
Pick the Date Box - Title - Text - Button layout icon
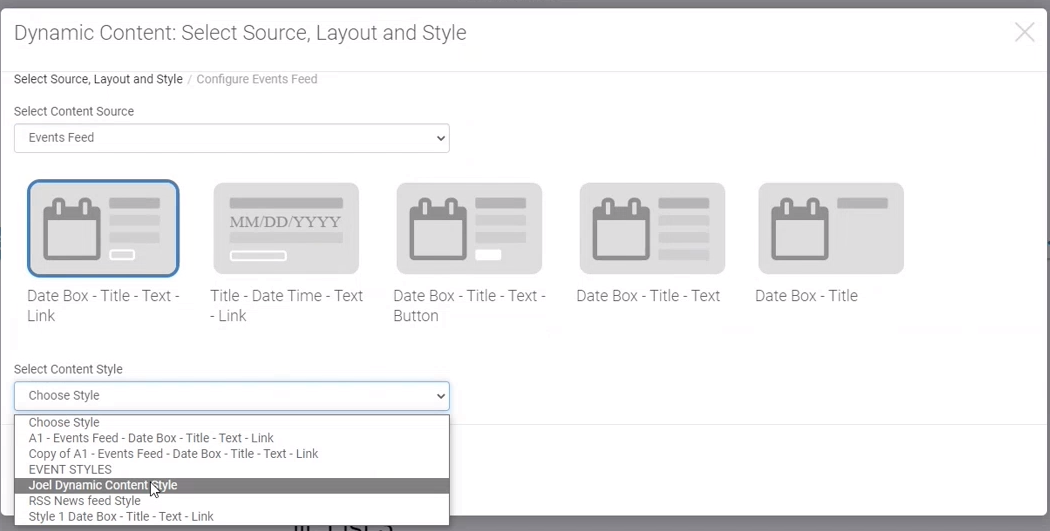[x=469, y=228]
